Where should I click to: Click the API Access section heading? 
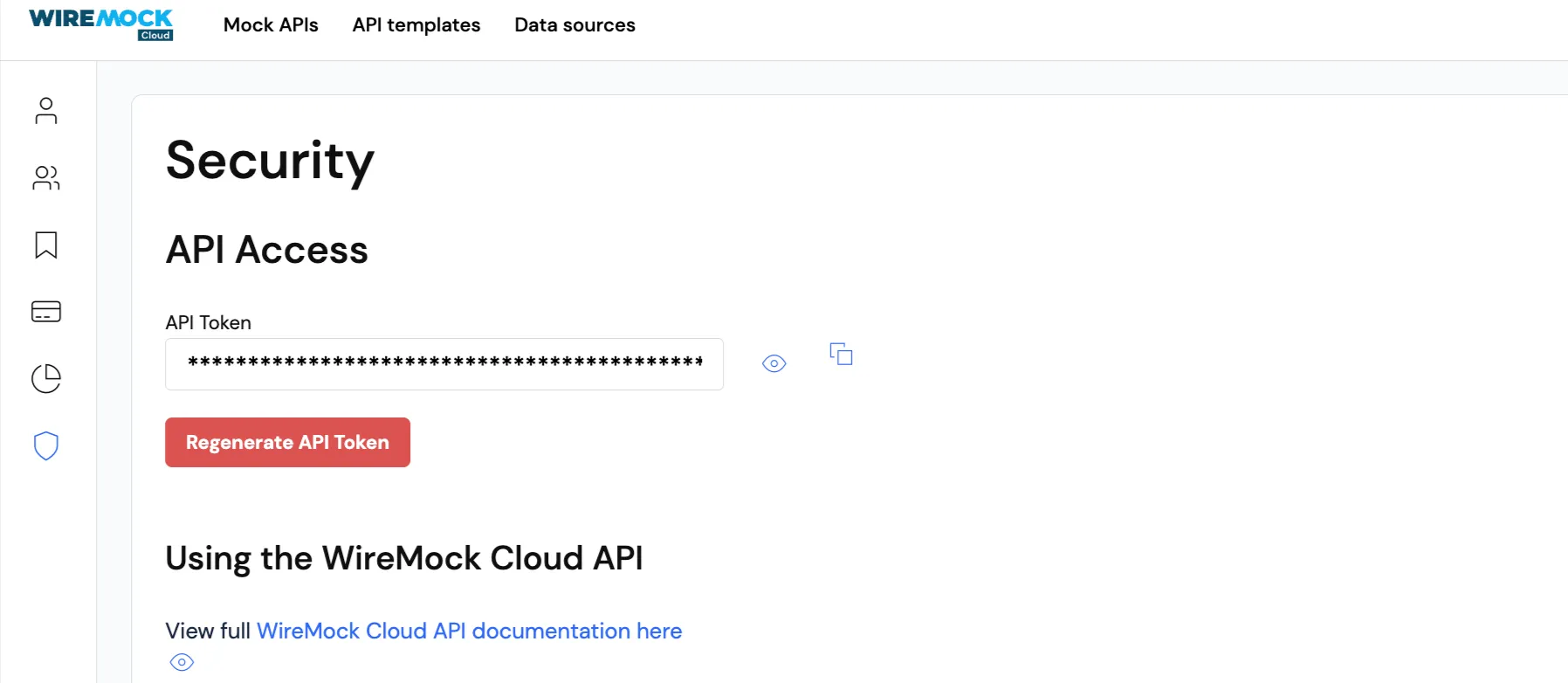tap(267, 250)
